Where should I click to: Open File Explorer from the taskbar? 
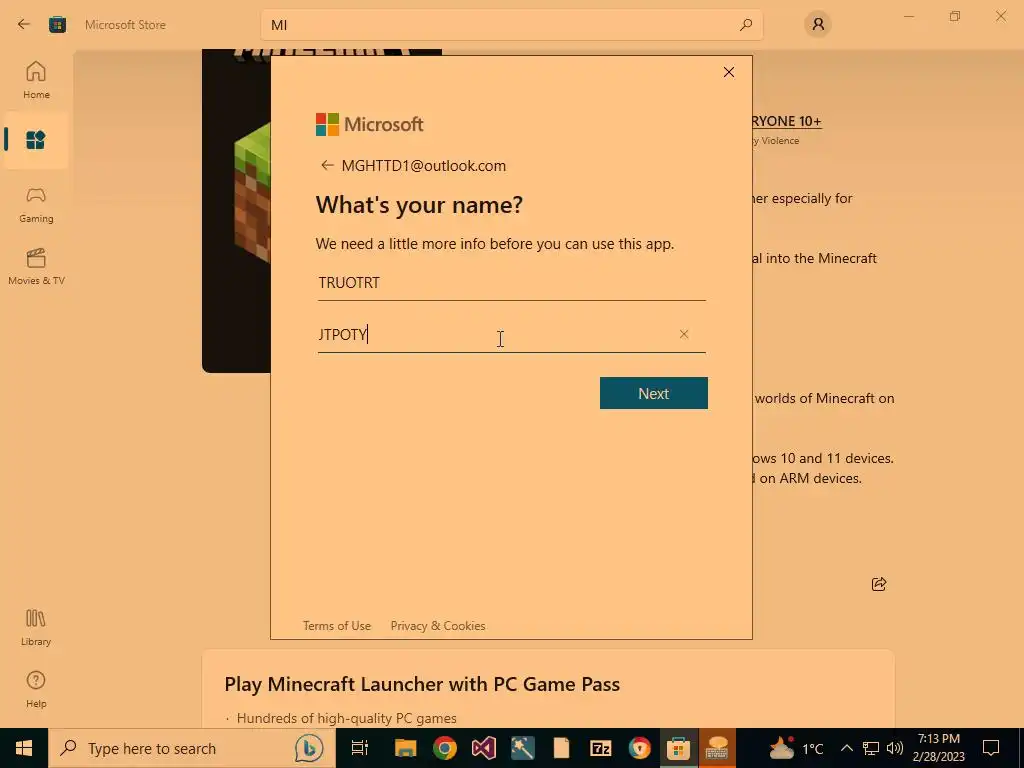pyautogui.click(x=406, y=748)
